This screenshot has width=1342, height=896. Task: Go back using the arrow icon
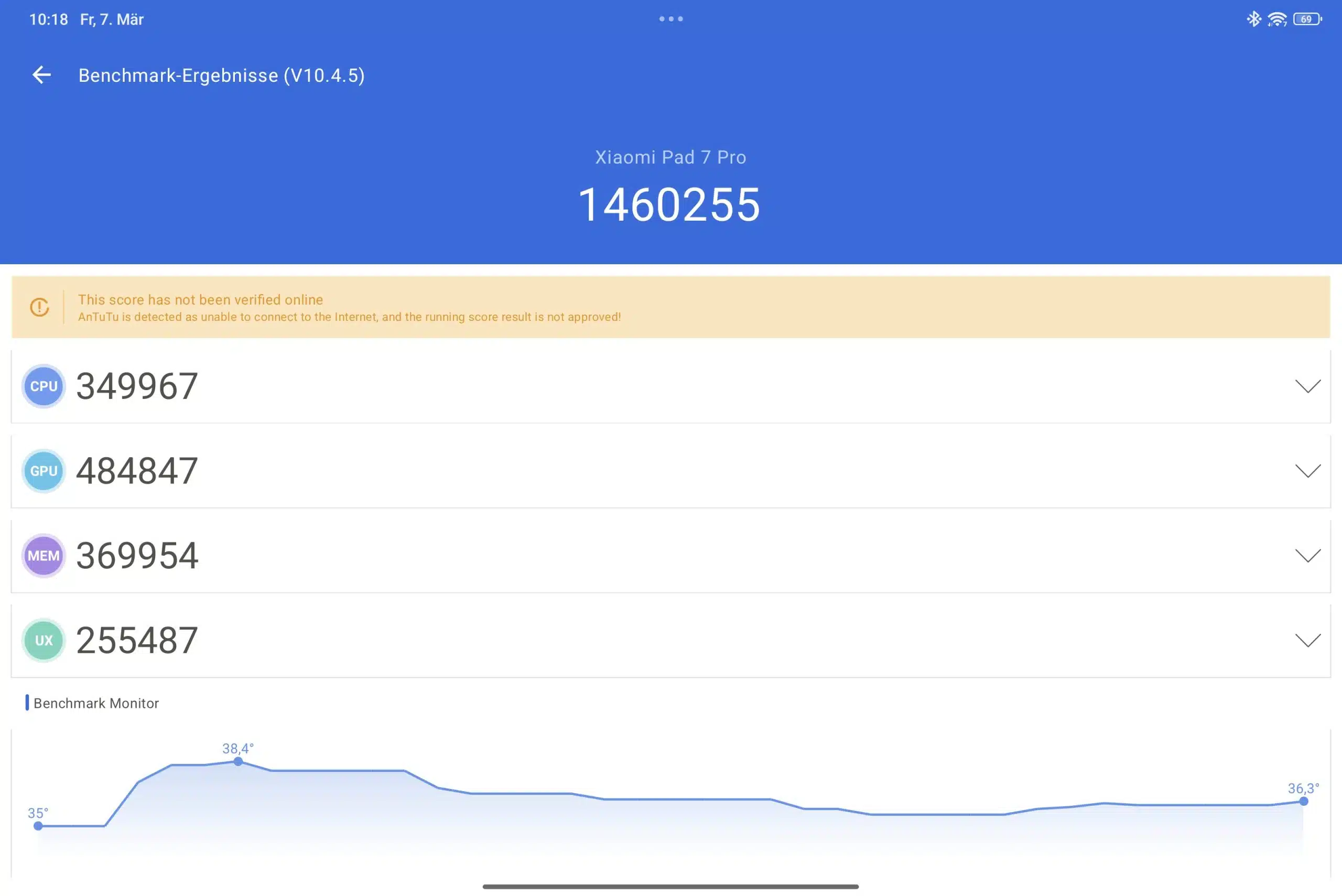(x=41, y=75)
